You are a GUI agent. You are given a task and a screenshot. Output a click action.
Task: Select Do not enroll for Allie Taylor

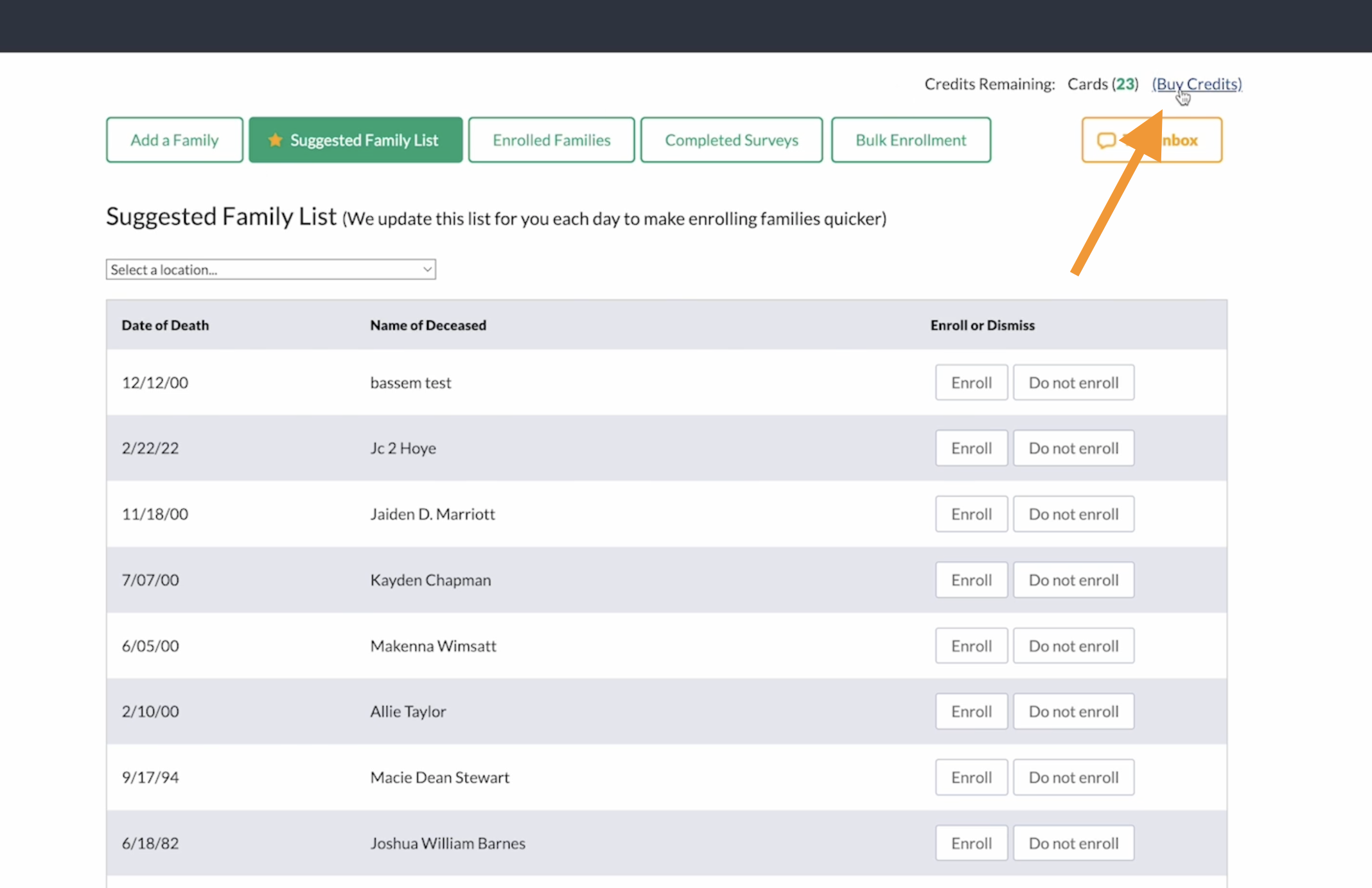pos(1073,711)
